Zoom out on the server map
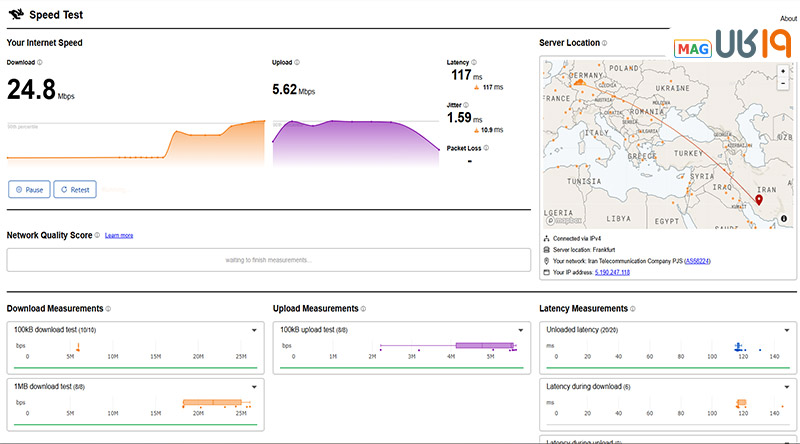The height and width of the screenshot is (444, 800). click(782, 84)
